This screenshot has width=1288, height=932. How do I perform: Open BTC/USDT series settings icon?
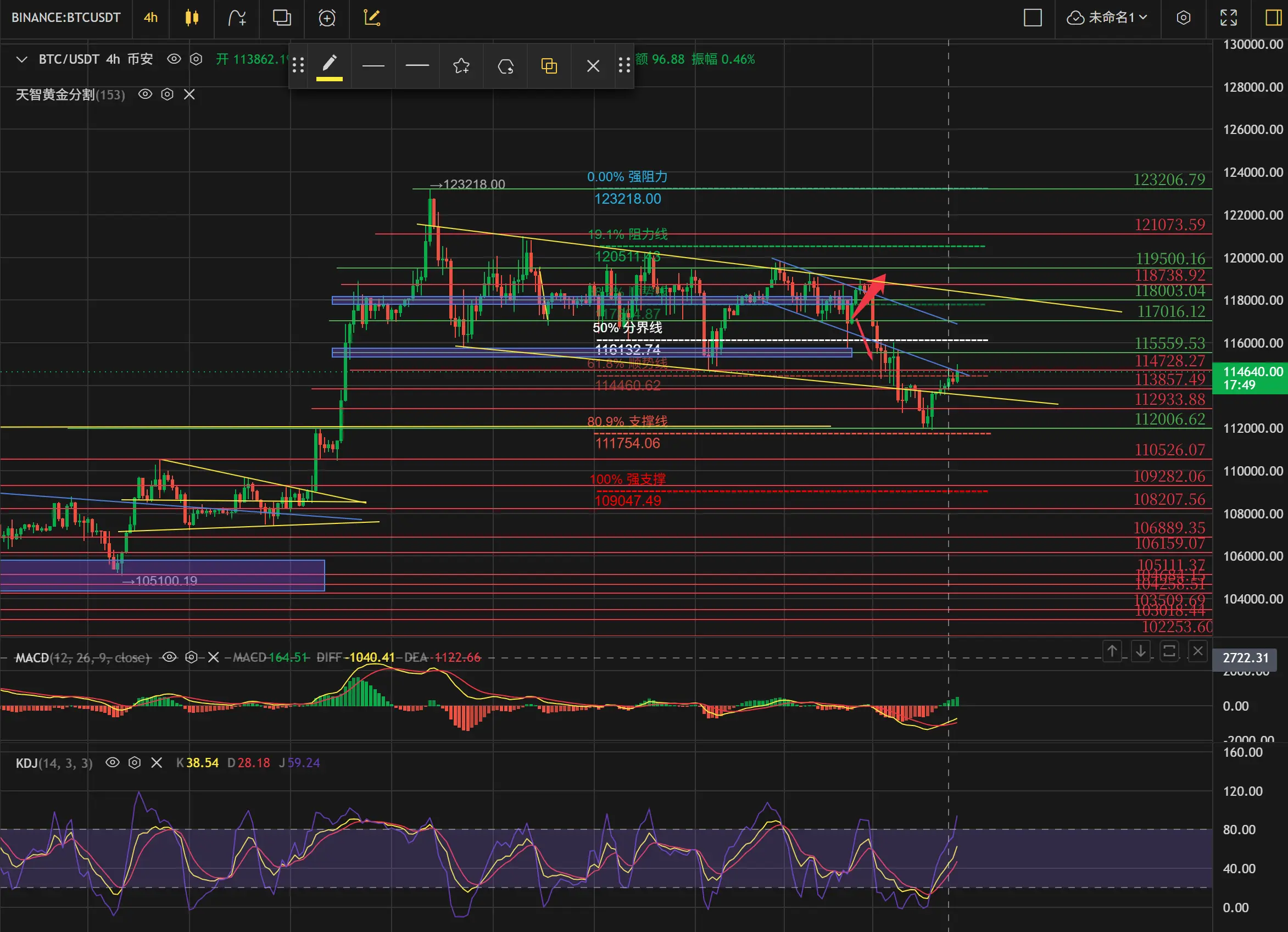tap(196, 59)
